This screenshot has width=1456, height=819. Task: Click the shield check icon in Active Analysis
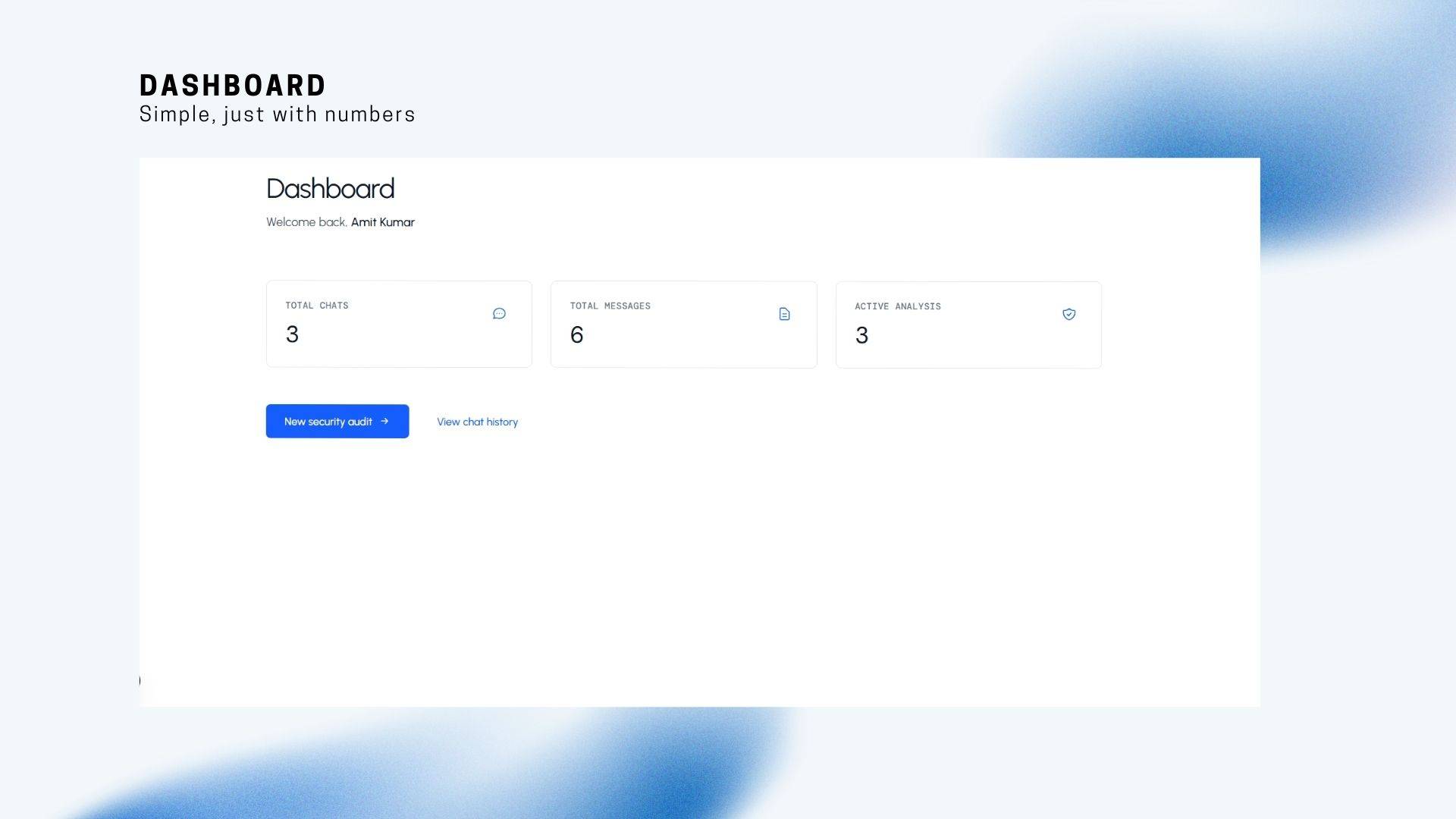[x=1068, y=314]
